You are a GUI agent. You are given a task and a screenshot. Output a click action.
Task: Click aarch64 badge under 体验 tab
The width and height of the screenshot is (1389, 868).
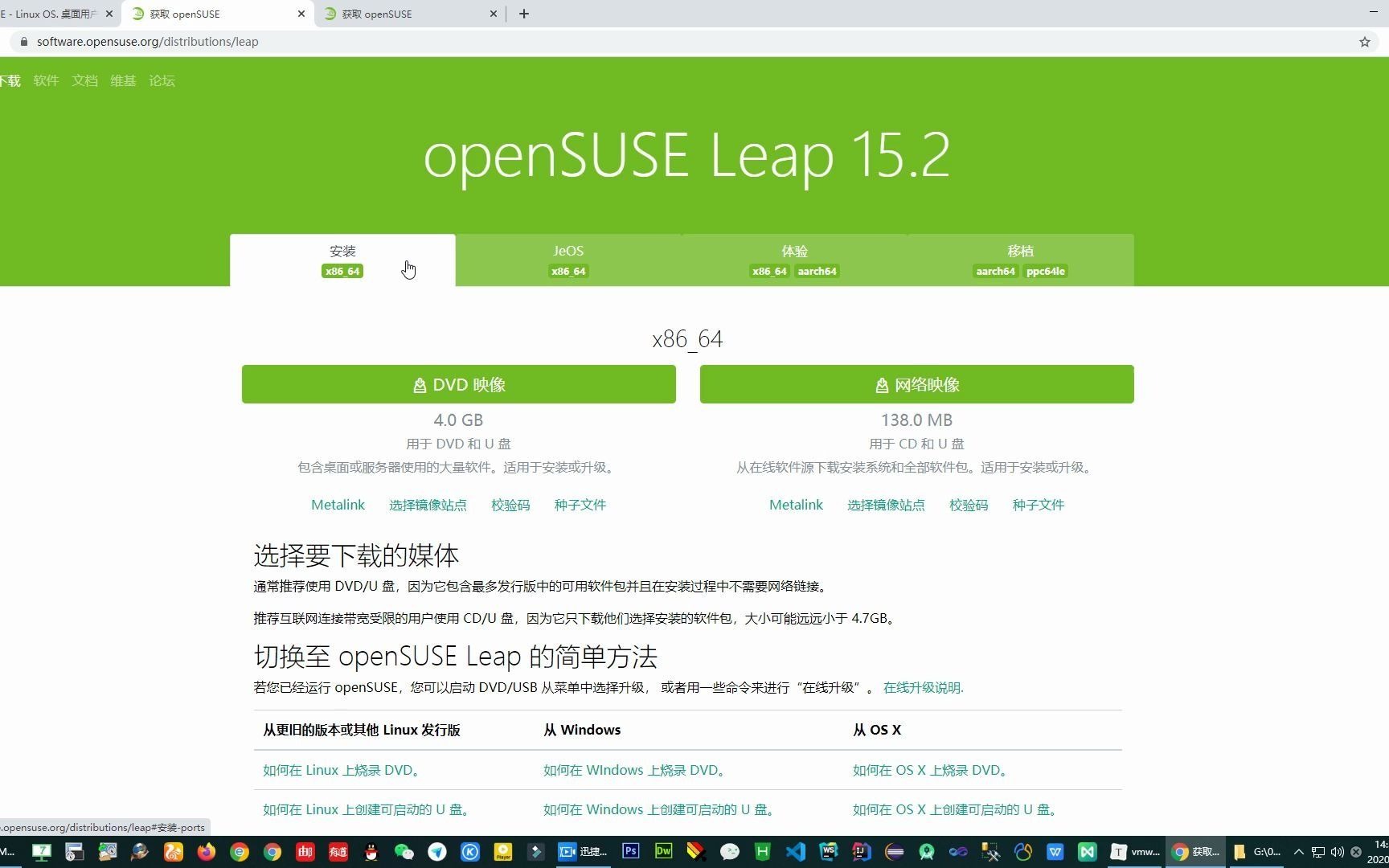coord(817,272)
